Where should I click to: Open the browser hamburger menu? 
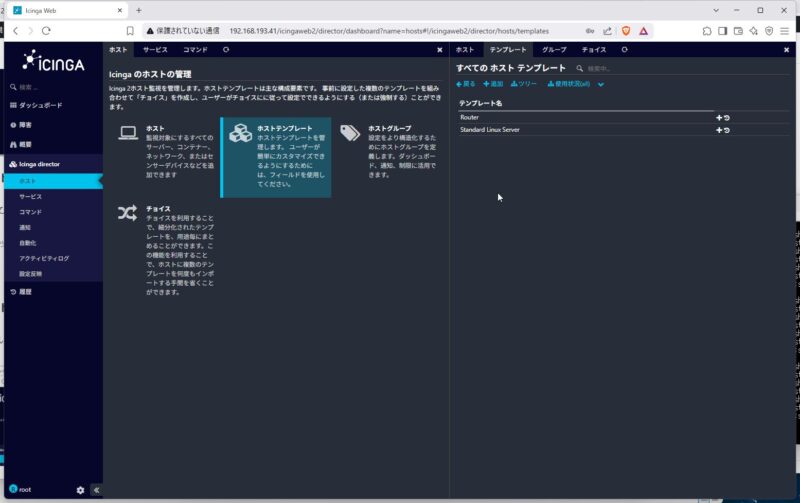(785, 31)
